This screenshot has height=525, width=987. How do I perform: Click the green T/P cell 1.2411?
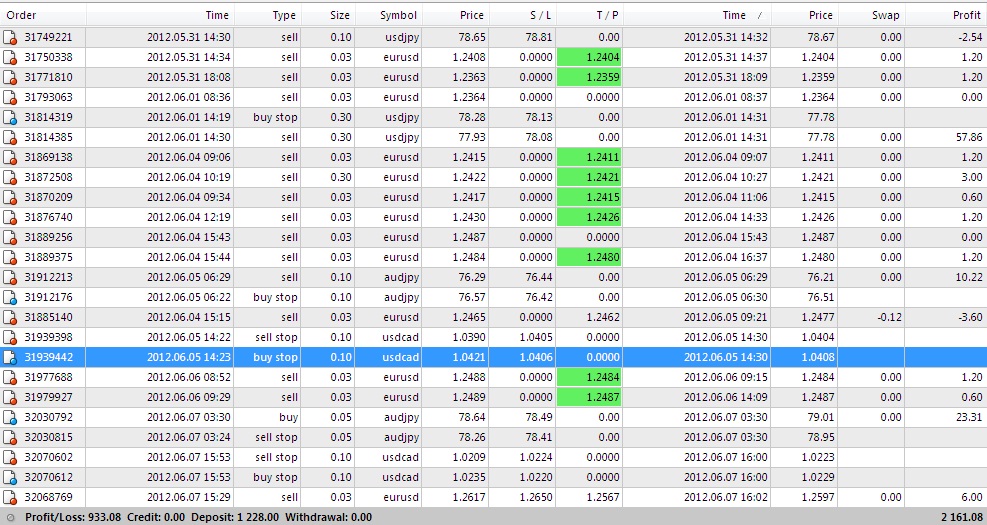(x=589, y=158)
